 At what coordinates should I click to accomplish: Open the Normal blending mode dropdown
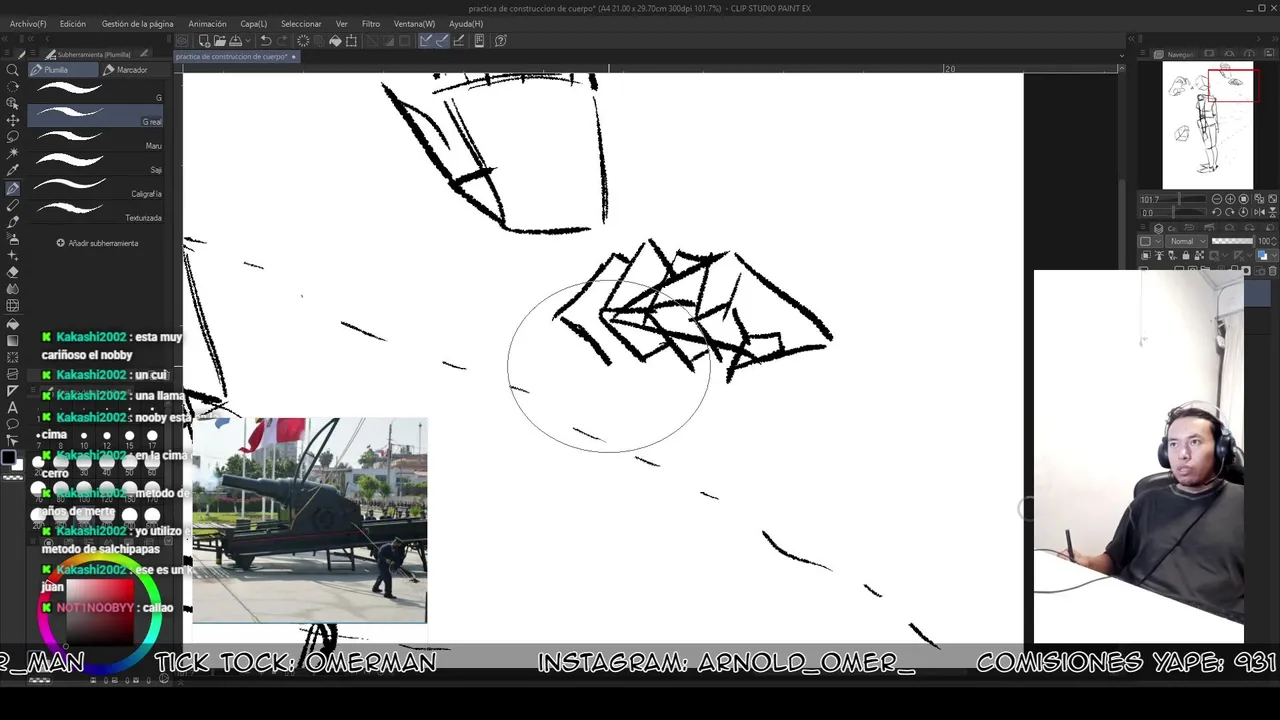(x=1188, y=241)
